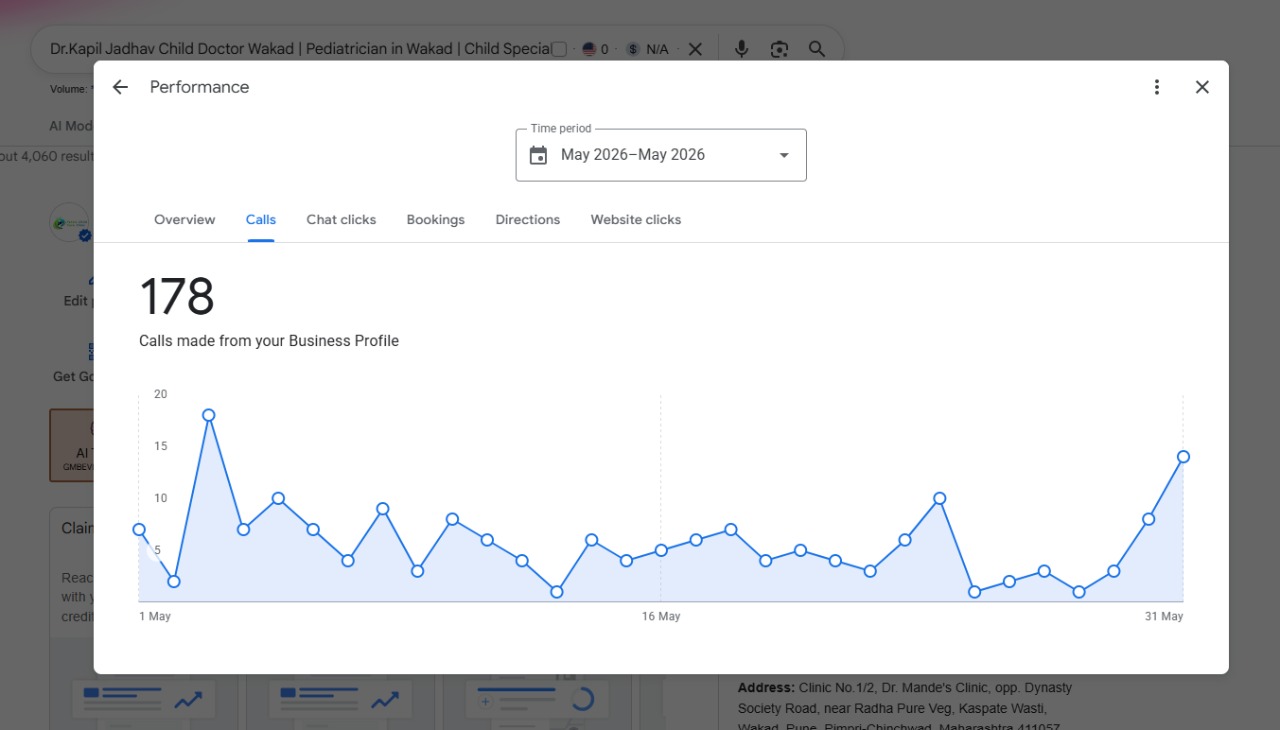This screenshot has height=730, width=1280.
Task: Open the Chat clicks tab
Action: point(341,220)
